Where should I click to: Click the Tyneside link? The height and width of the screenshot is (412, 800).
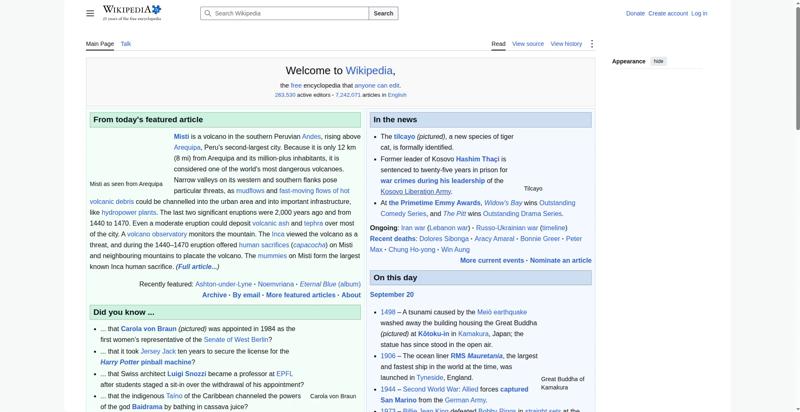tap(430, 378)
